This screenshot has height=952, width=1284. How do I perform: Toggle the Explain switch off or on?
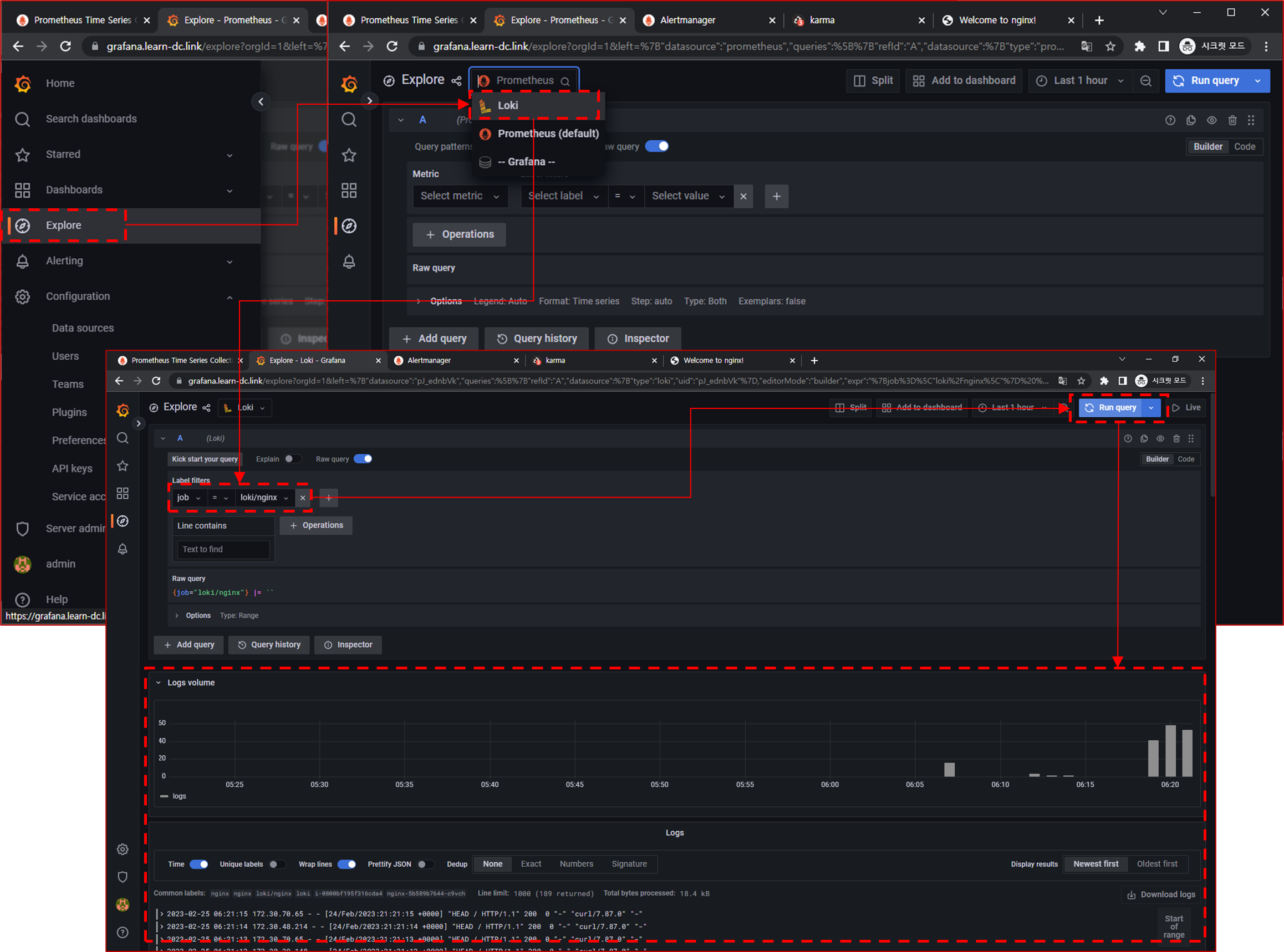pyautogui.click(x=292, y=459)
